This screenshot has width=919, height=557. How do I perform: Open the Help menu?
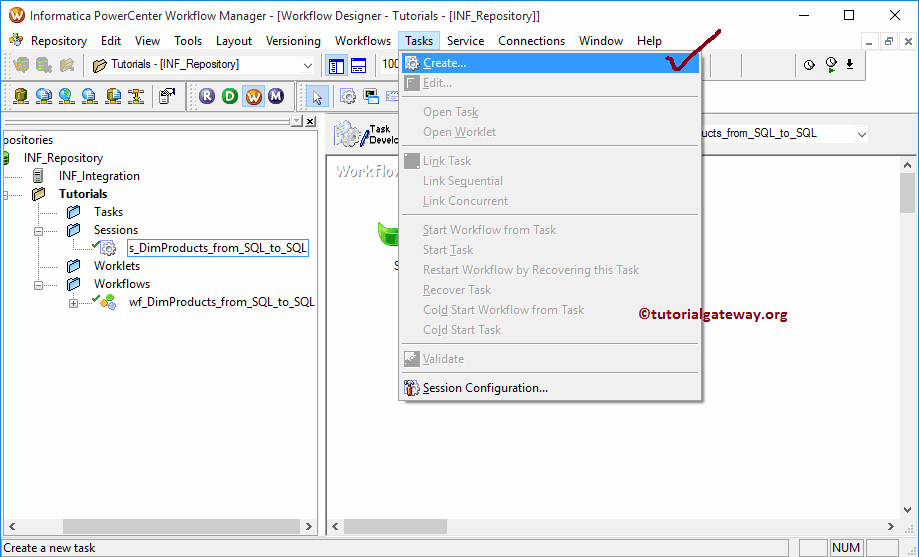point(649,41)
